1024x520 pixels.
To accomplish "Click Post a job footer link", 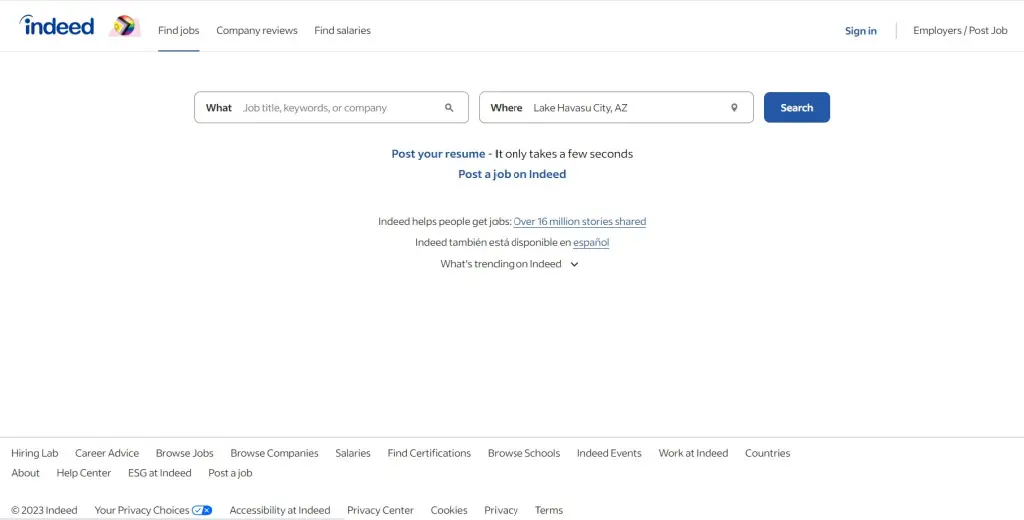I will [230, 473].
